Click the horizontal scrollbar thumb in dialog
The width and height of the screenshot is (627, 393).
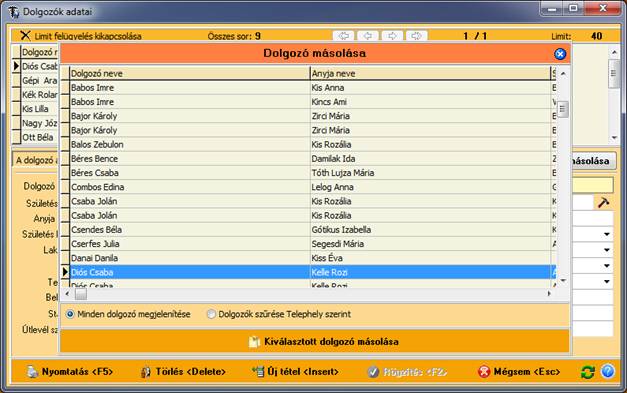[80, 294]
